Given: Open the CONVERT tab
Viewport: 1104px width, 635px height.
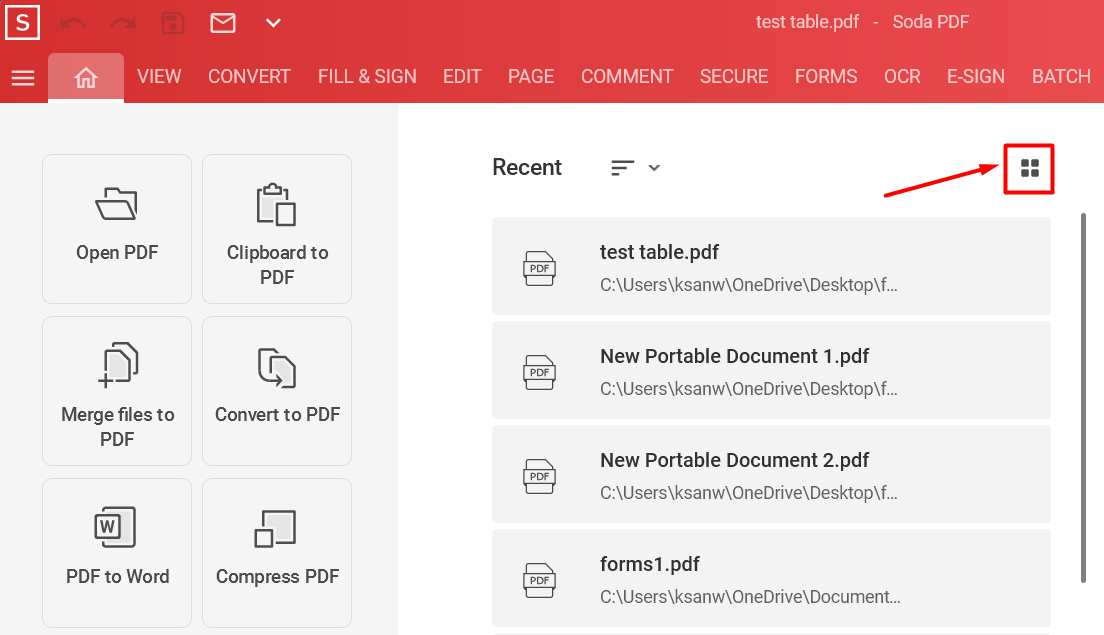Looking at the screenshot, I should (249, 76).
